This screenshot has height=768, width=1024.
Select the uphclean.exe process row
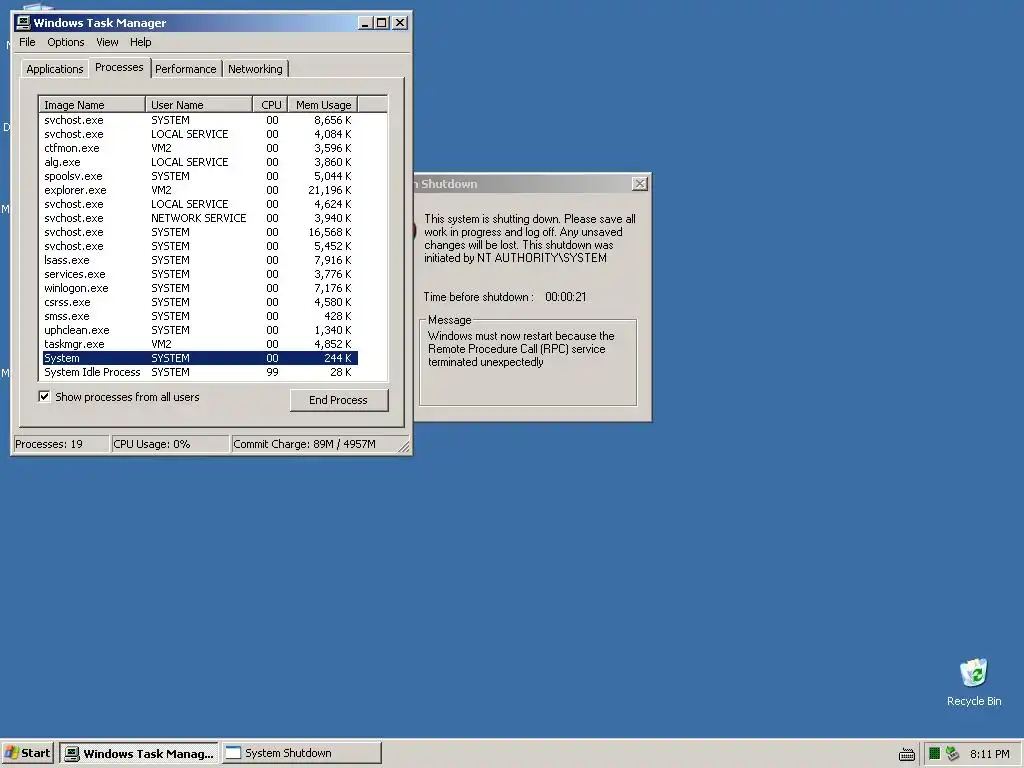tap(200, 330)
